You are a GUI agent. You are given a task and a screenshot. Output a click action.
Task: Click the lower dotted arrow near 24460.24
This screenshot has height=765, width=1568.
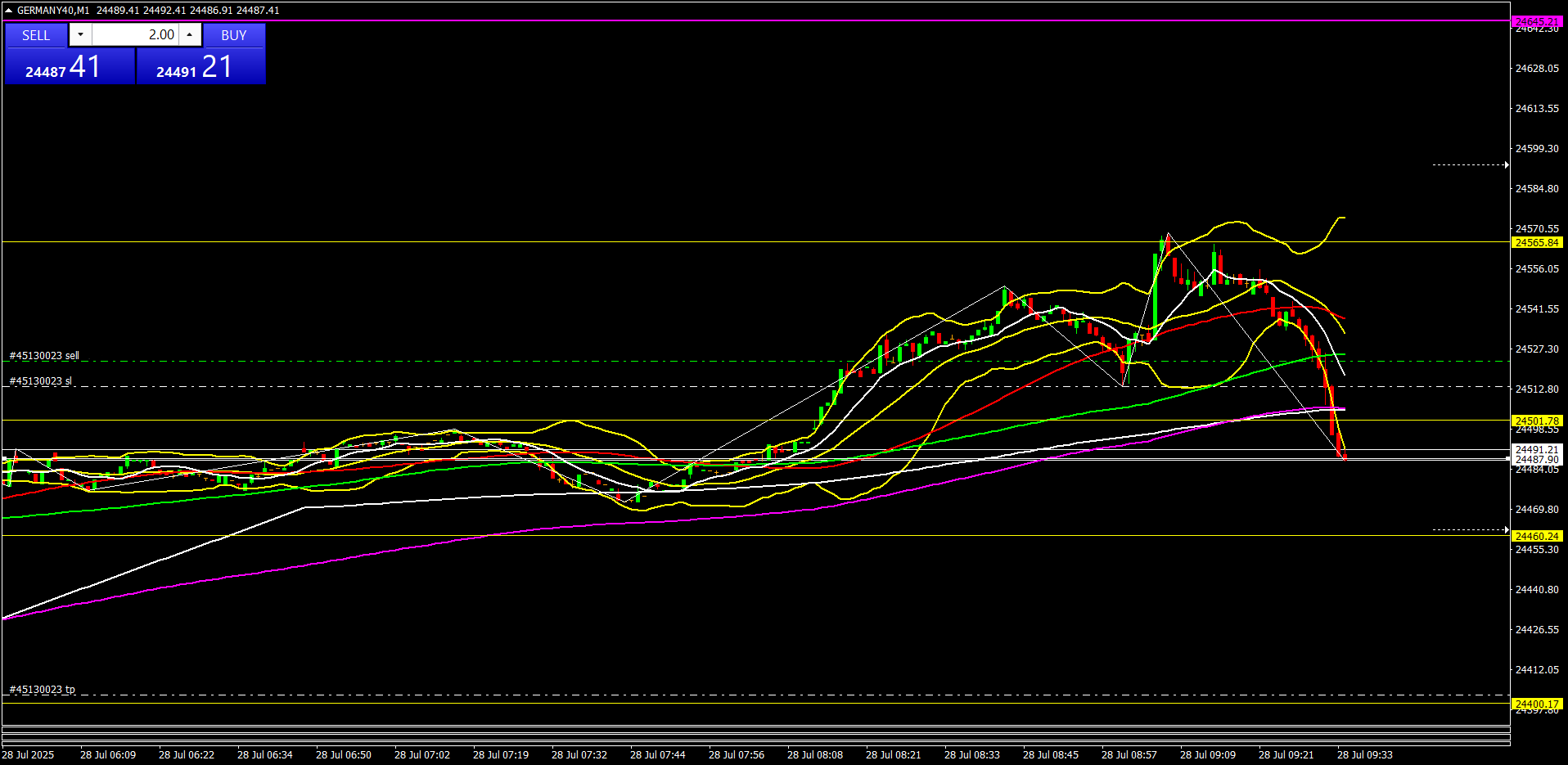coord(1471,530)
